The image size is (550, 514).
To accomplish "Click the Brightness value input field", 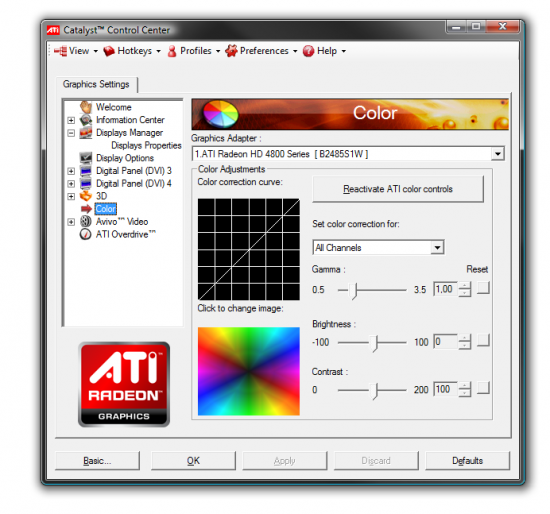I will click(x=445, y=341).
